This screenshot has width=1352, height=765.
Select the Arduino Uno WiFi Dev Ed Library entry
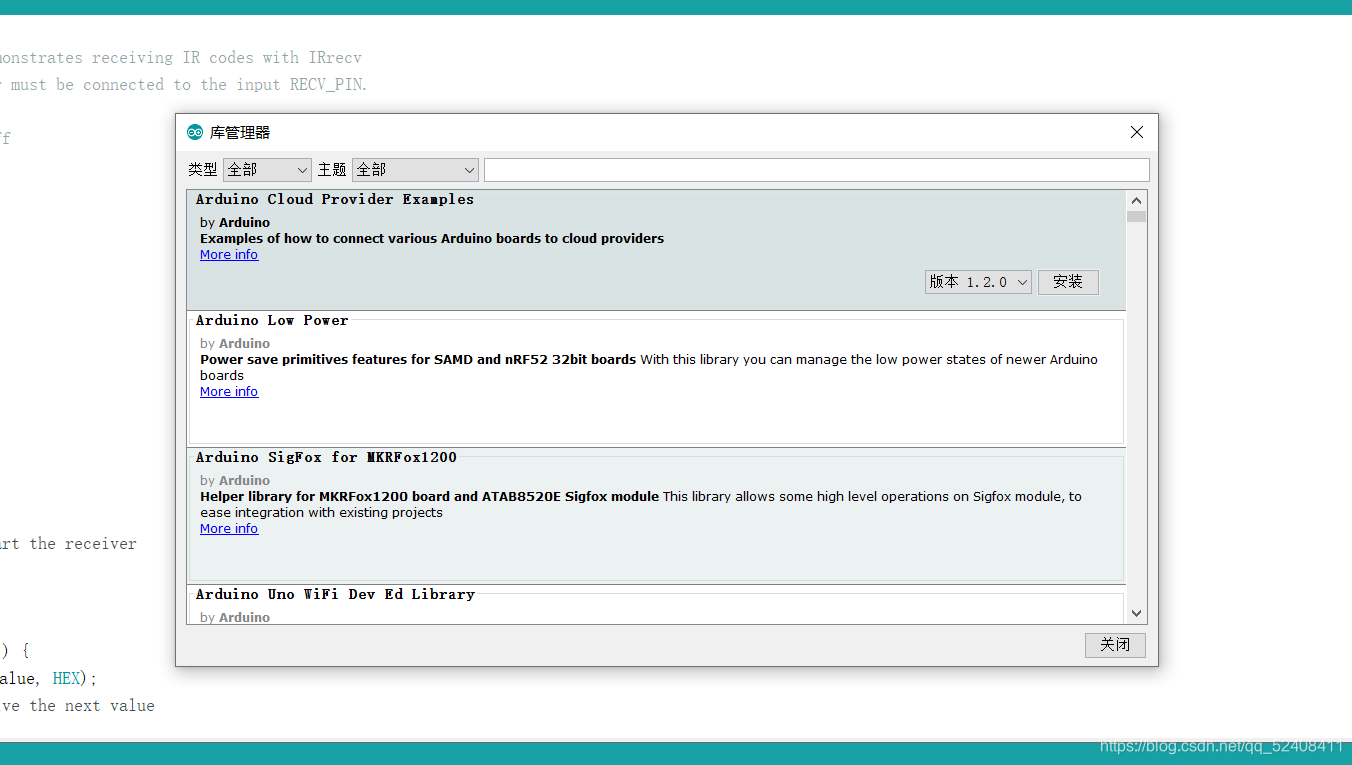(600, 600)
